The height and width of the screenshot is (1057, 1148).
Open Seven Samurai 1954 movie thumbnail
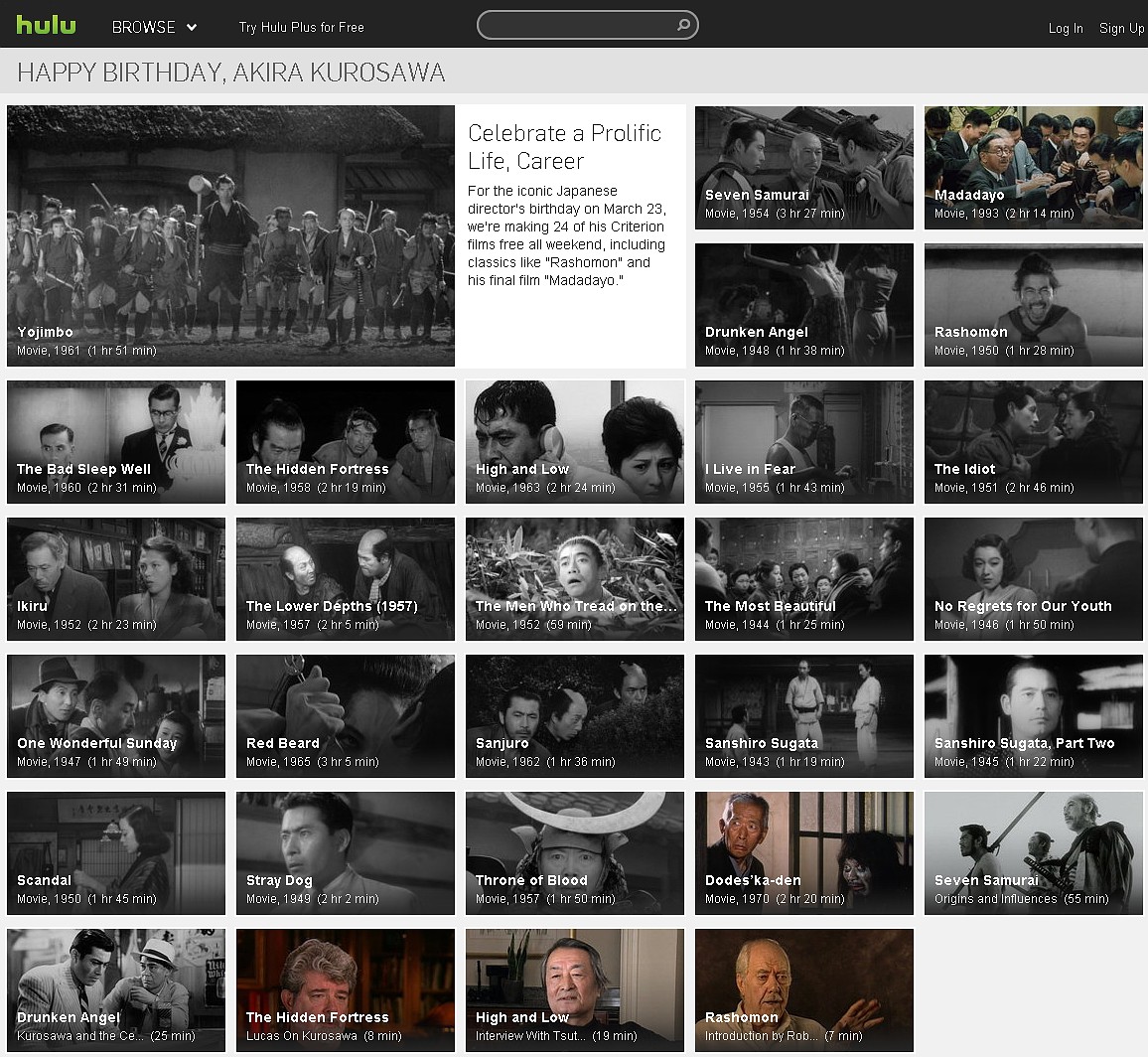[x=803, y=168]
